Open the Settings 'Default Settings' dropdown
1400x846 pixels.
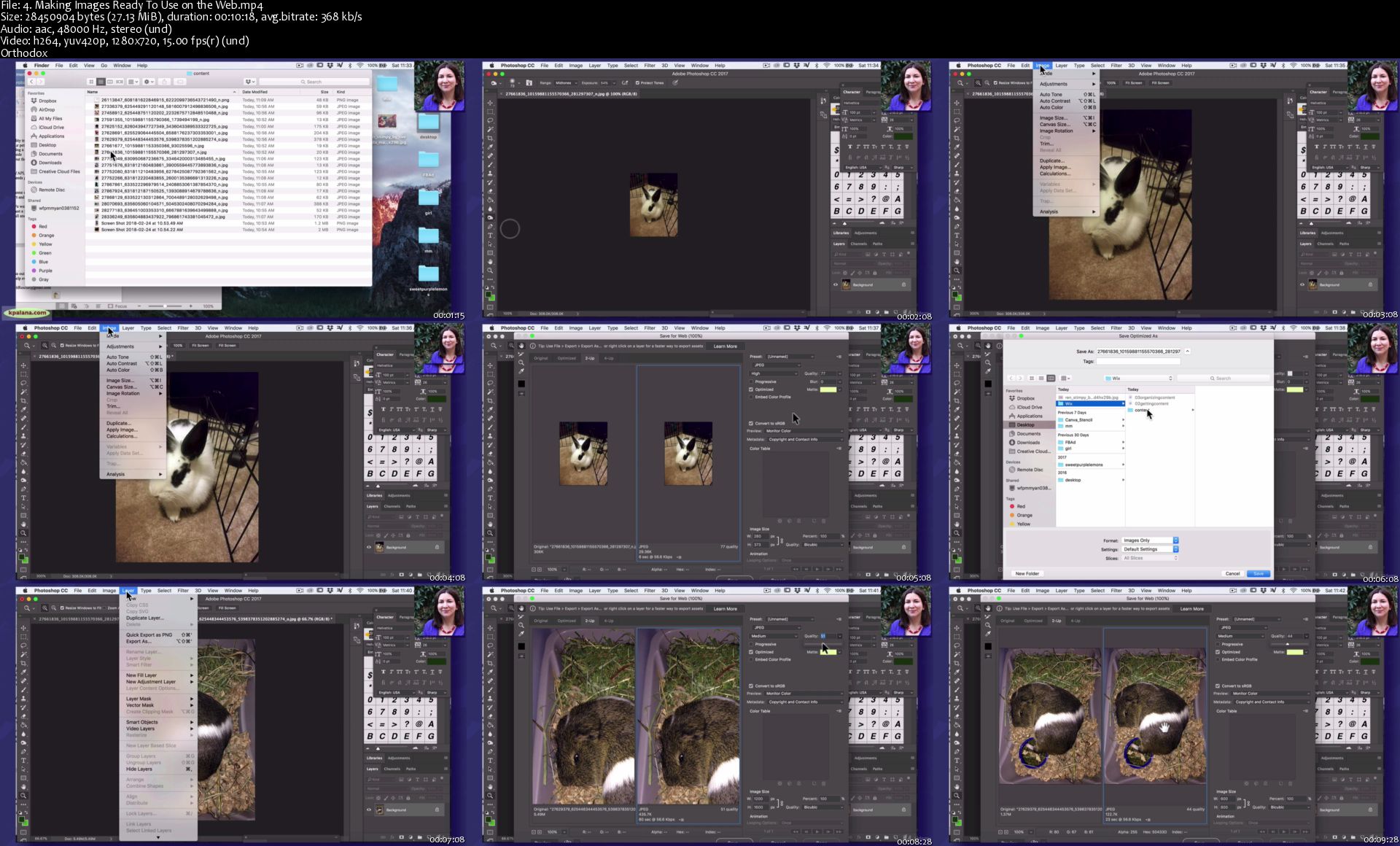point(1150,549)
